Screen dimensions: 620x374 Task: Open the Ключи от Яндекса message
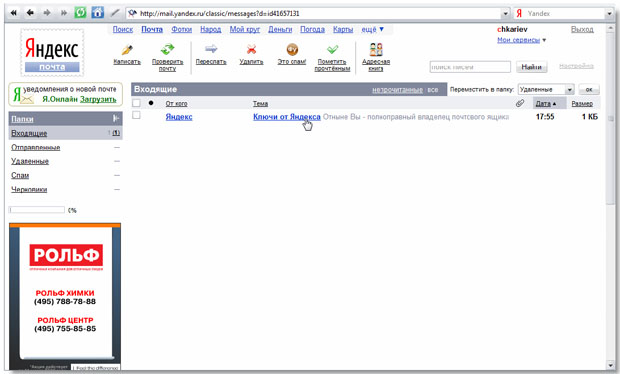click(287, 117)
